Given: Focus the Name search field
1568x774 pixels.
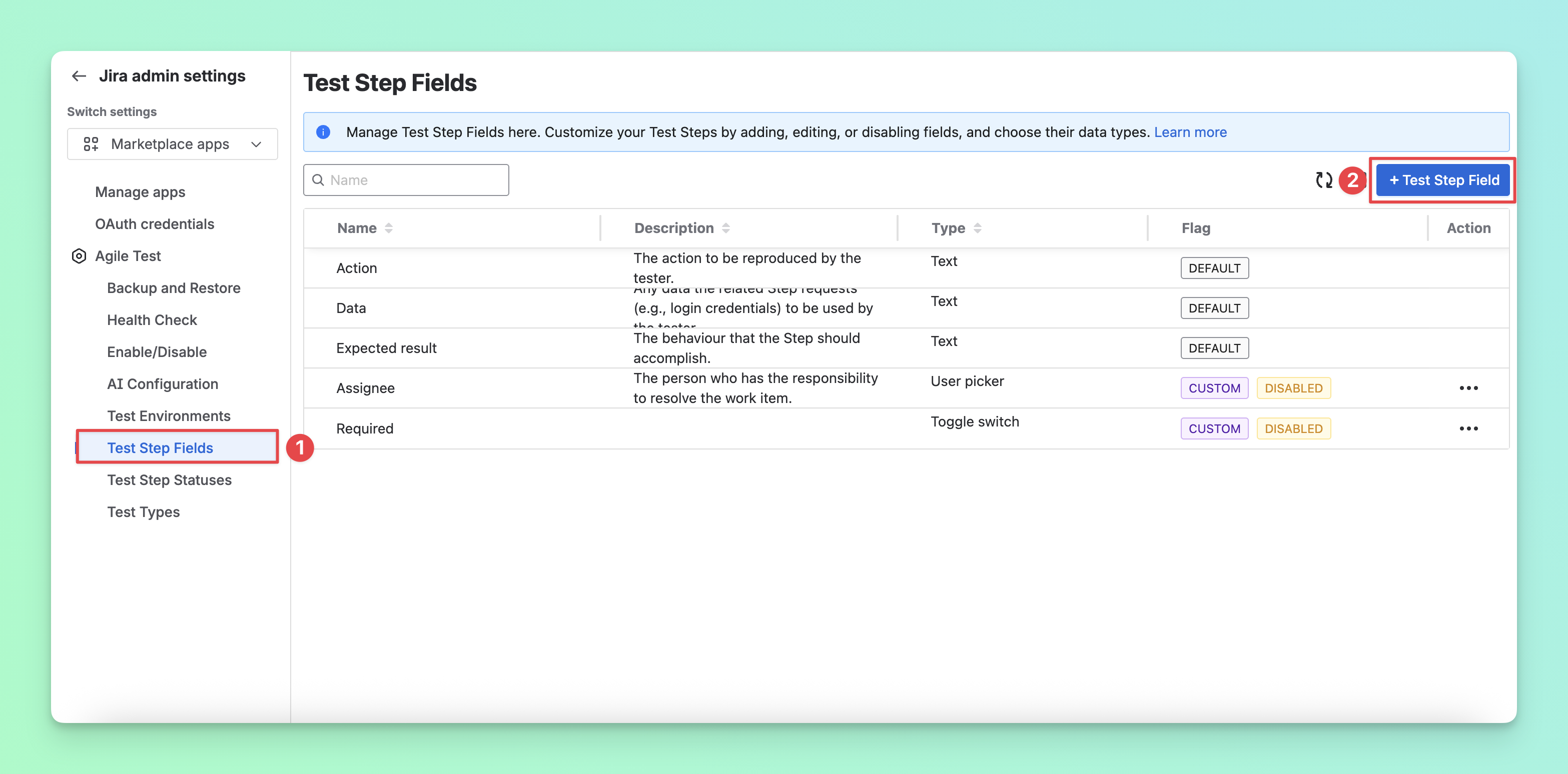Looking at the screenshot, I should [x=406, y=180].
